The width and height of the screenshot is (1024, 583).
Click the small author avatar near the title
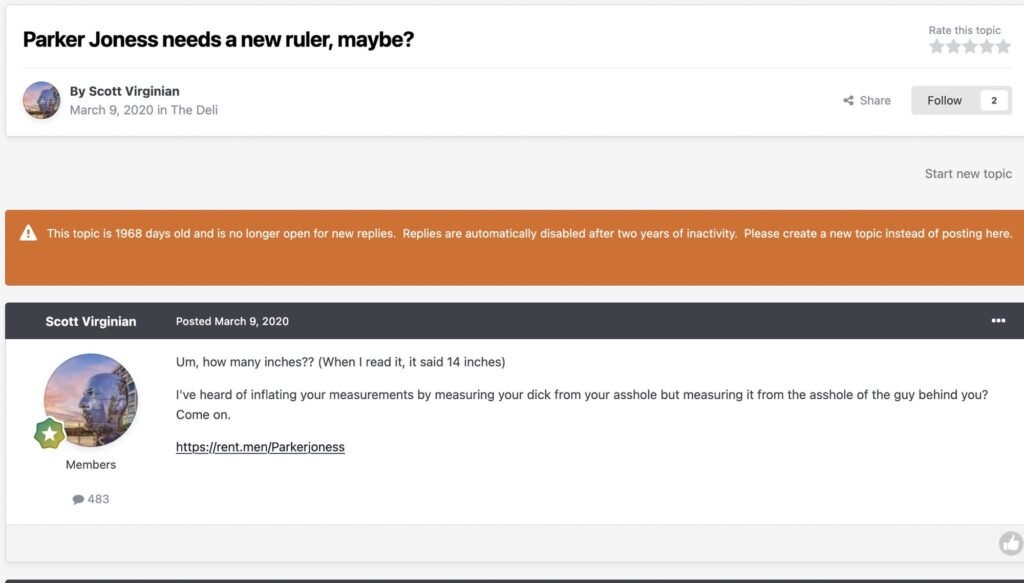pos(42,100)
